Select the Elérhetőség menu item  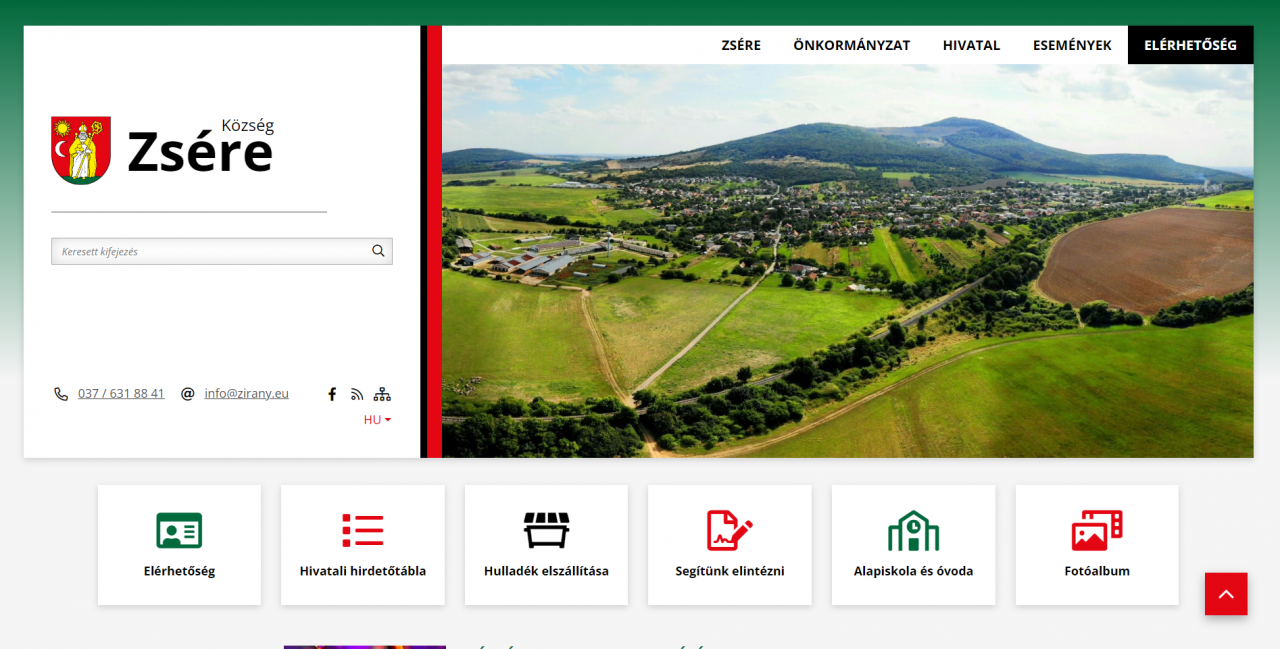1190,45
